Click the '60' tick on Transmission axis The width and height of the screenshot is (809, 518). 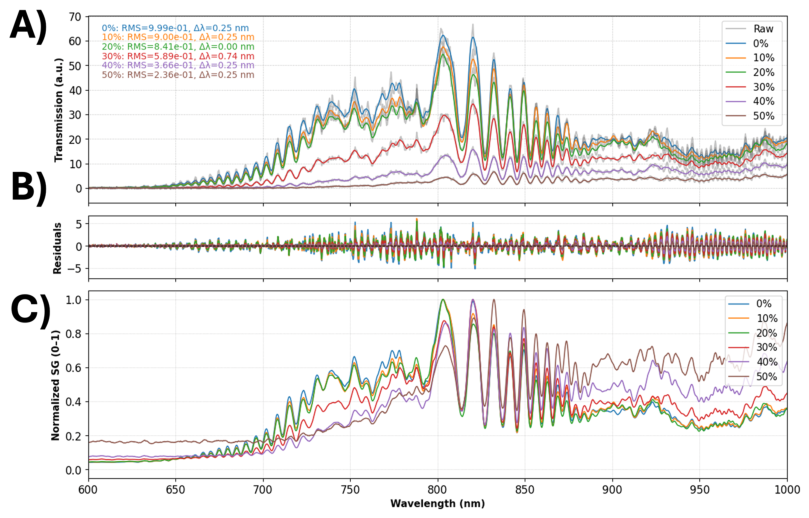click(75, 41)
